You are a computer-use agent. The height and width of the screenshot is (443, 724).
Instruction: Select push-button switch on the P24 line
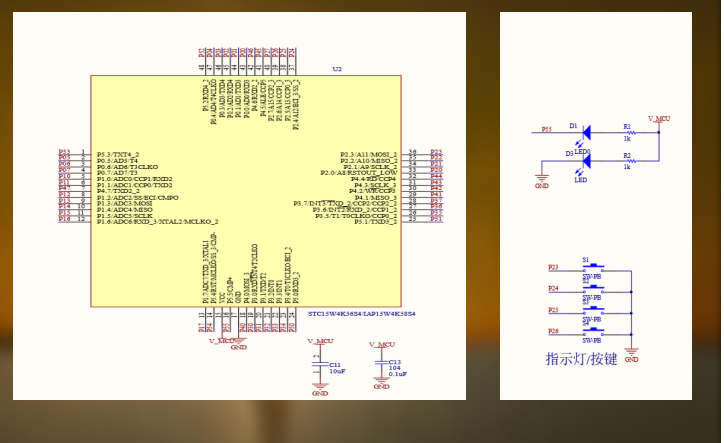tap(593, 290)
